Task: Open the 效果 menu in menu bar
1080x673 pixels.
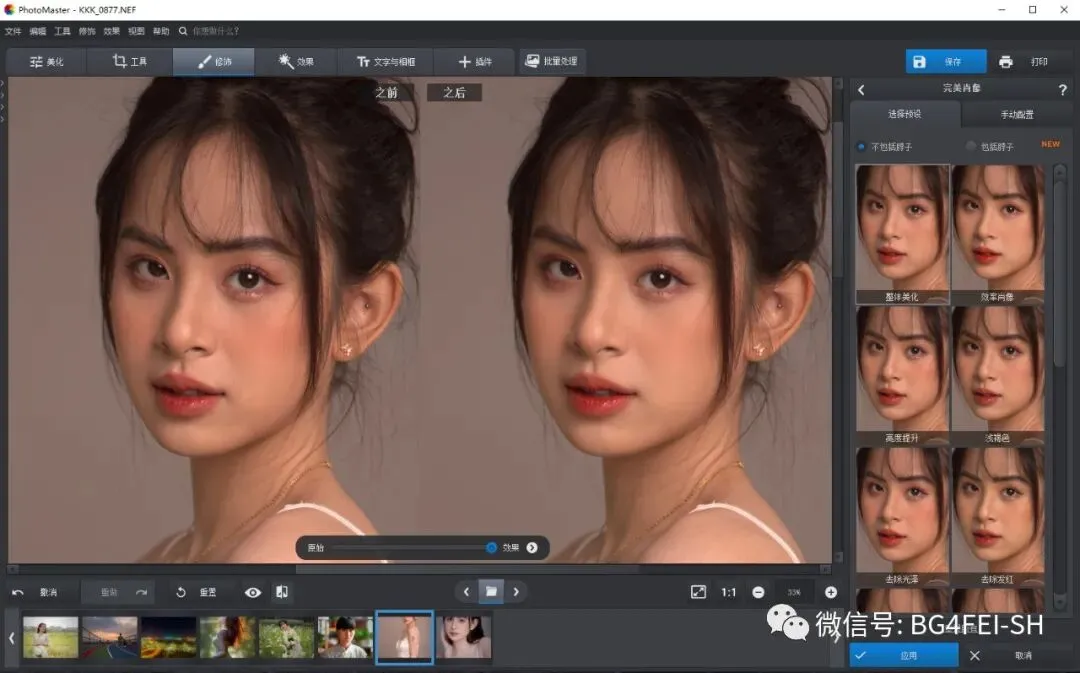Action: (112, 31)
